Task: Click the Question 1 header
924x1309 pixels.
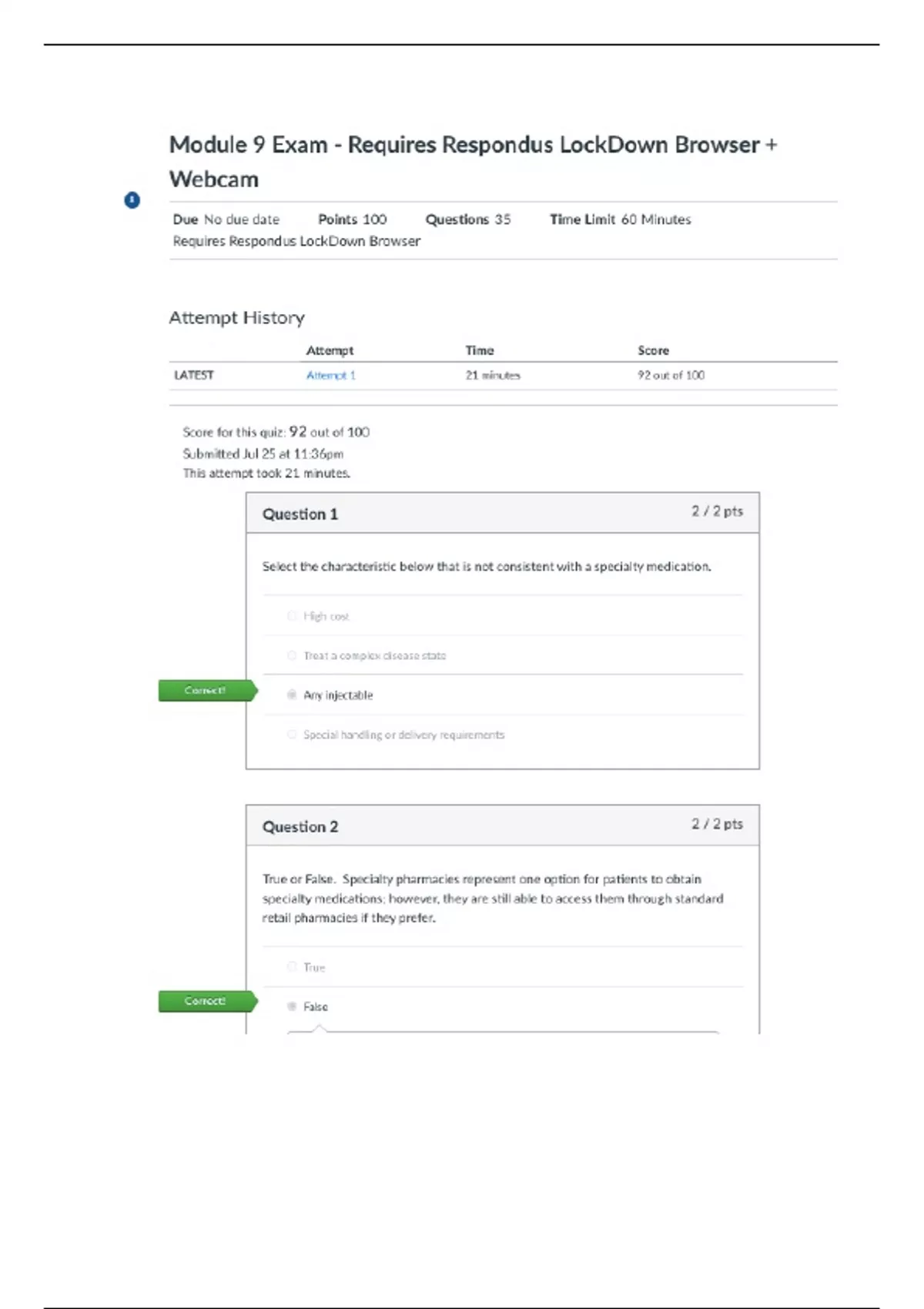Action: coord(300,514)
